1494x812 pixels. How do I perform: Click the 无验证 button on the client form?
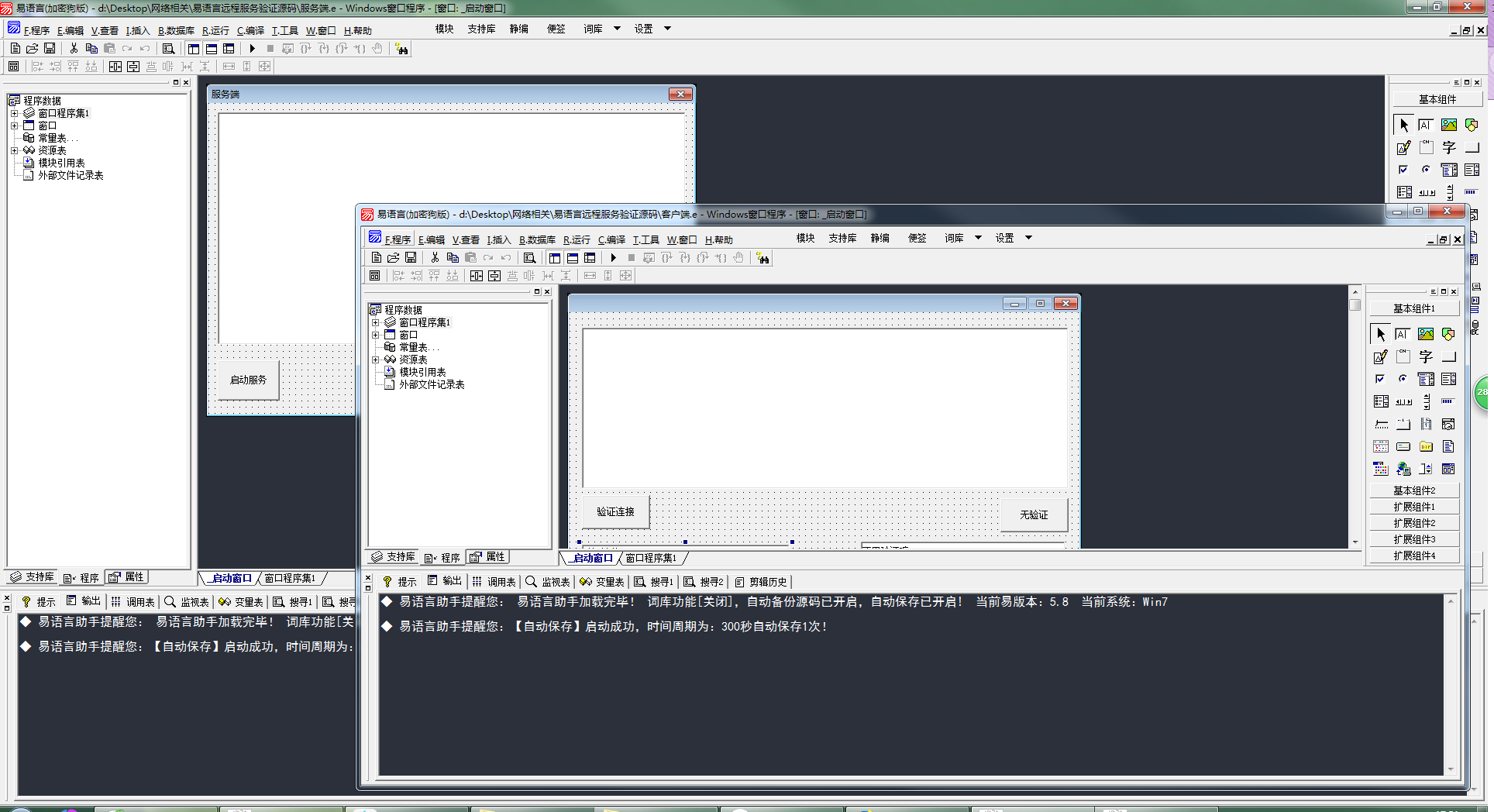point(1034,514)
